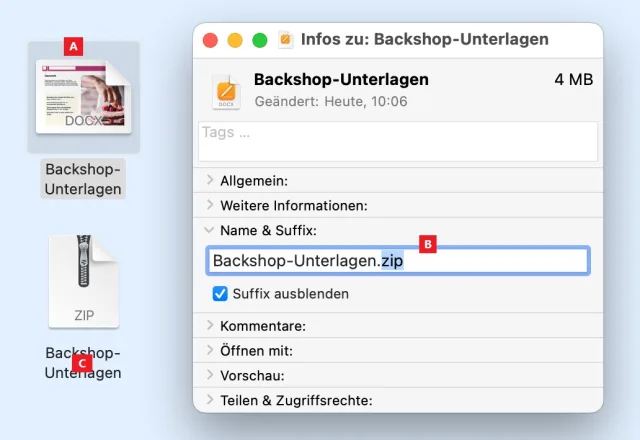Click the Infos zu: Backshop-Unterlagen window title
Image resolution: width=640 pixels, height=440 pixels.
tap(425, 40)
